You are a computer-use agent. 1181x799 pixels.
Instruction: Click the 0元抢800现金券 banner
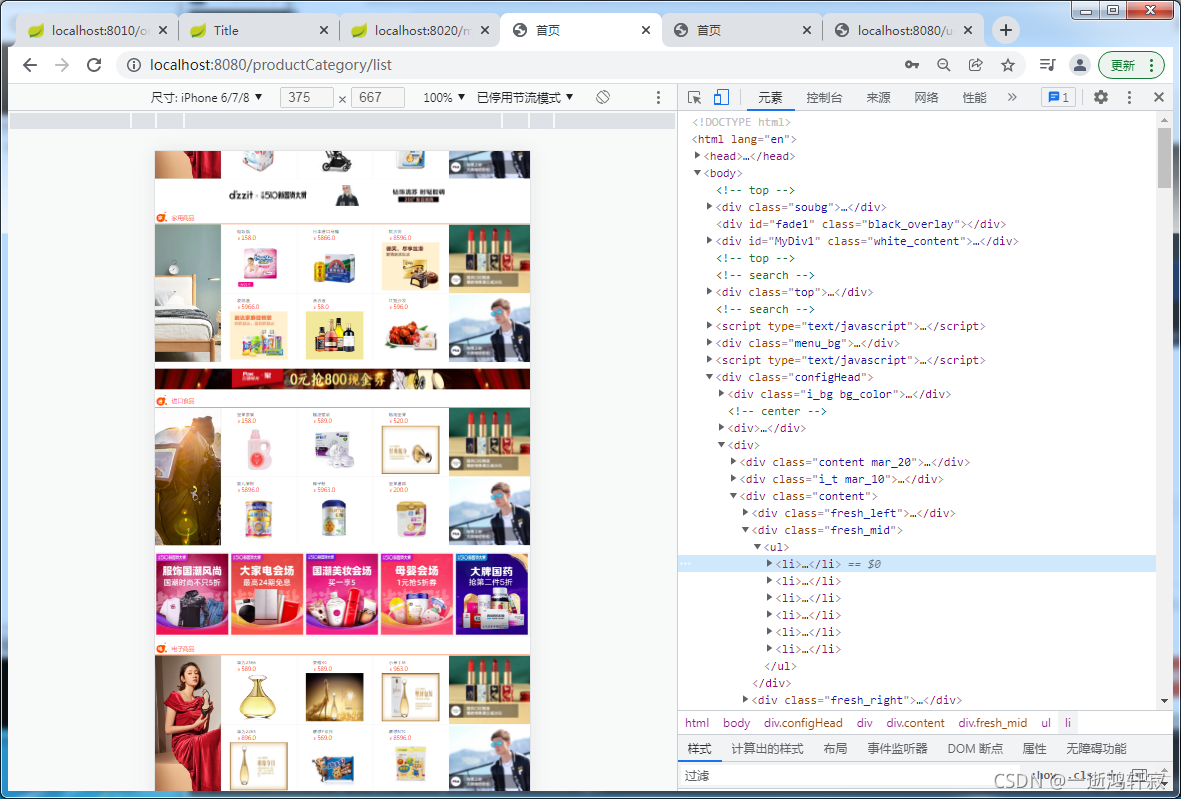click(x=343, y=379)
